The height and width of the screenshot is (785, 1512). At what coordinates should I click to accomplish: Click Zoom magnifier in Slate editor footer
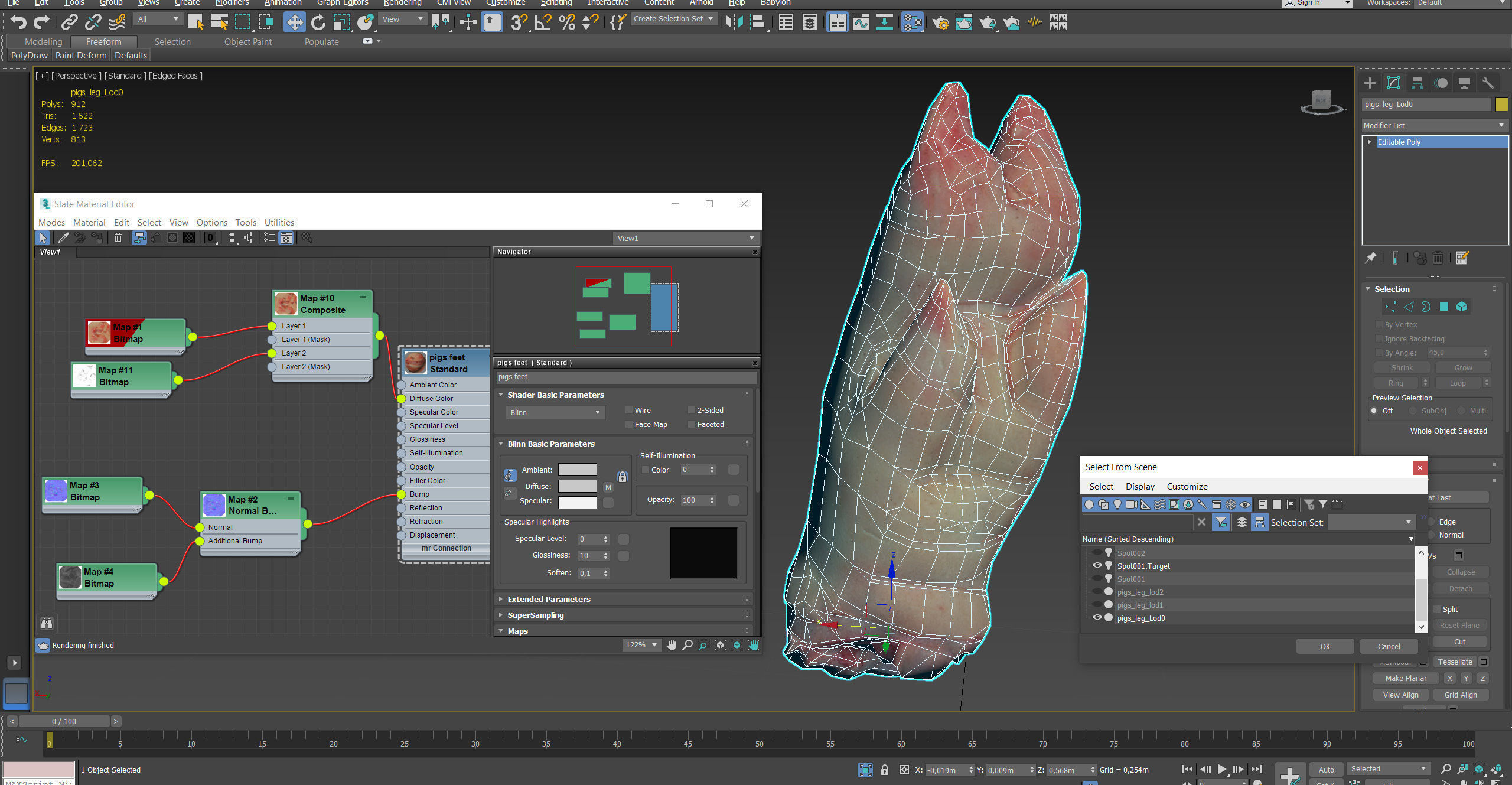tap(687, 645)
